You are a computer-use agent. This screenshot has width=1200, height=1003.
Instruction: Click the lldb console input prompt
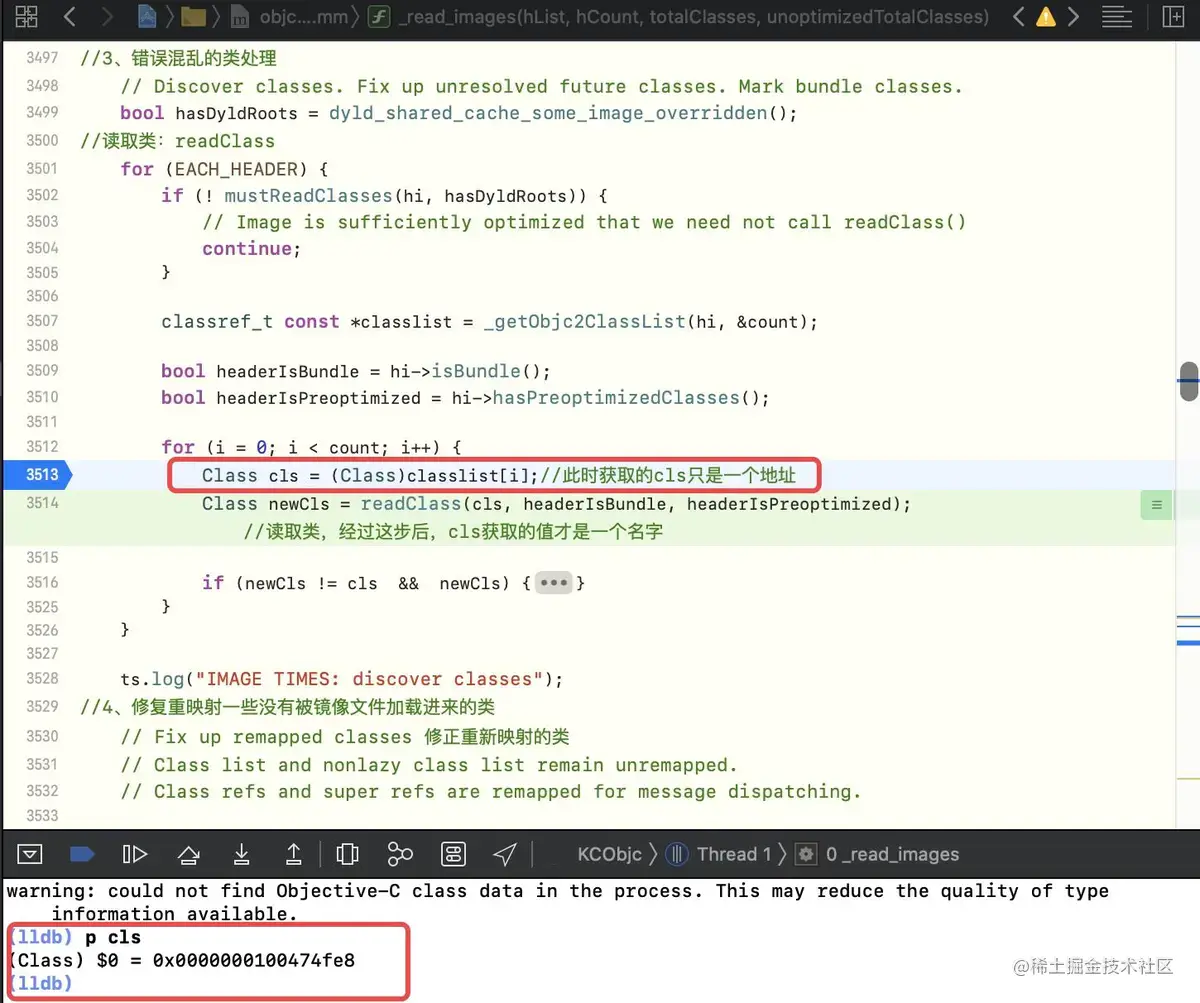click(40, 984)
